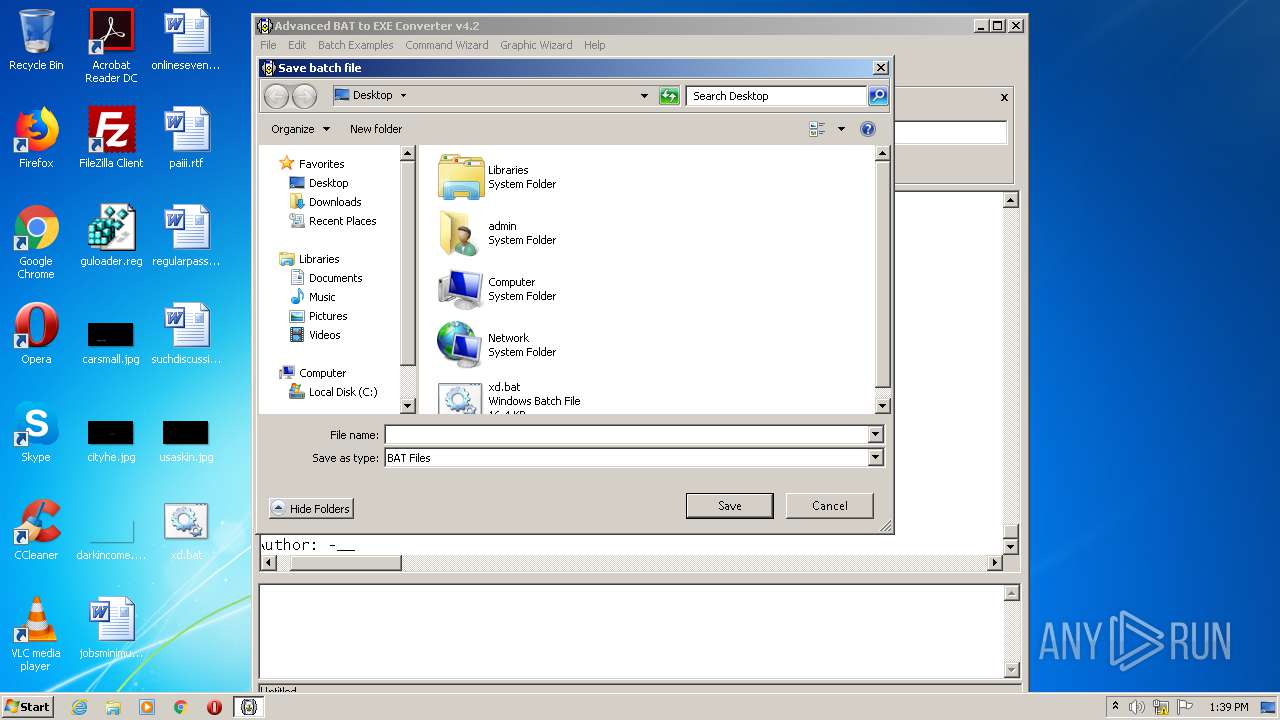Open the Recycle Bin desktop icon
1280x720 pixels.
(x=36, y=41)
